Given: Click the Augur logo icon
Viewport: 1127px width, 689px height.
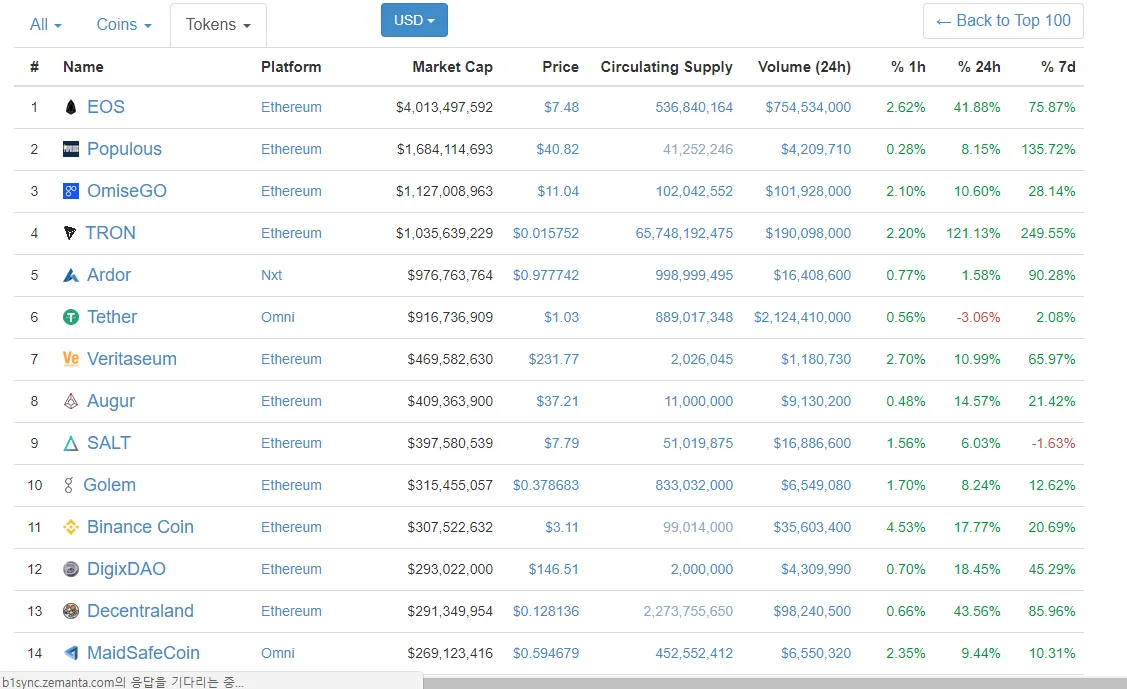Looking at the screenshot, I should (x=70, y=401).
